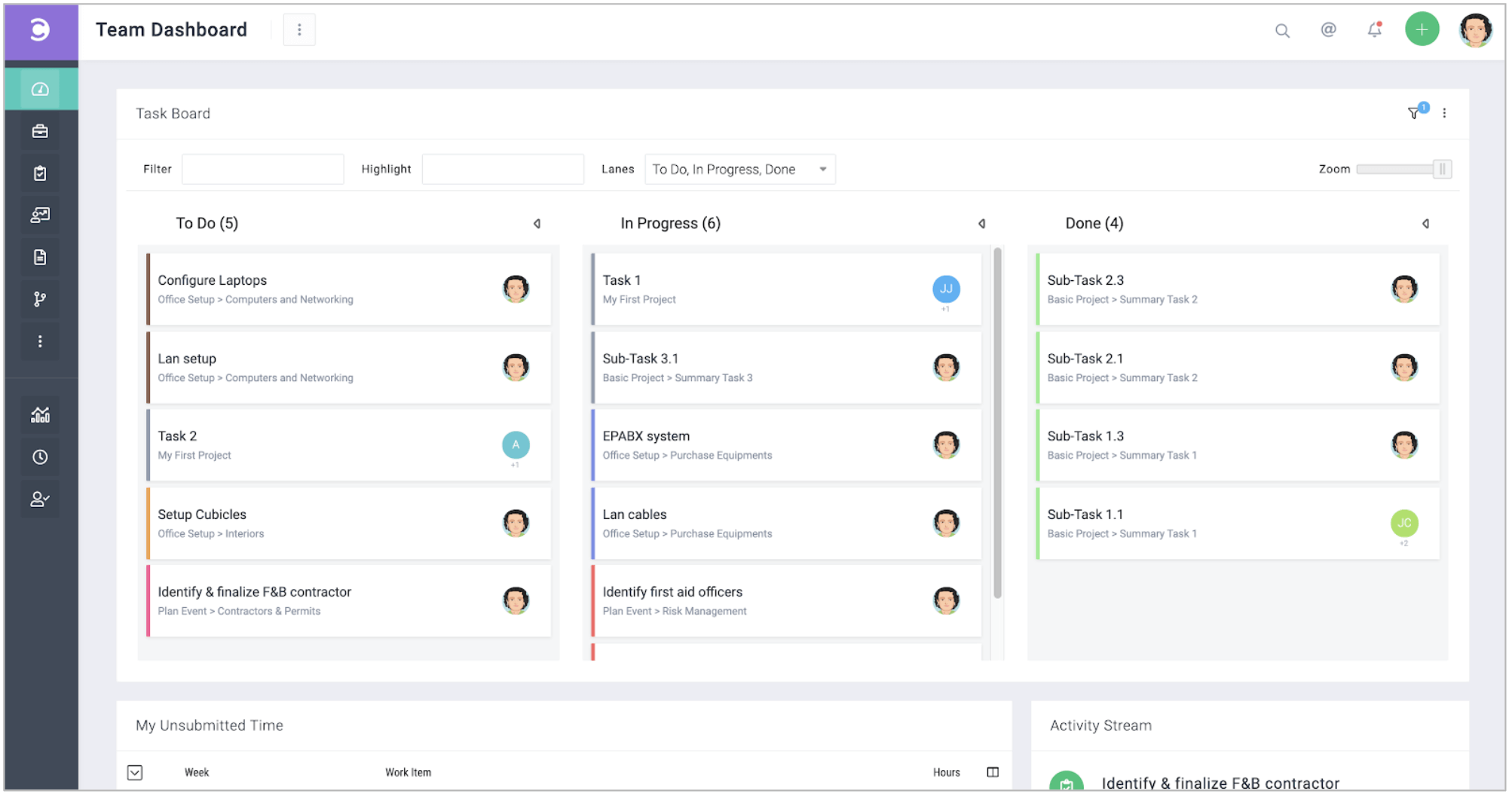Toggle the select-all checkbox in Unsubmitted Time

[135, 773]
